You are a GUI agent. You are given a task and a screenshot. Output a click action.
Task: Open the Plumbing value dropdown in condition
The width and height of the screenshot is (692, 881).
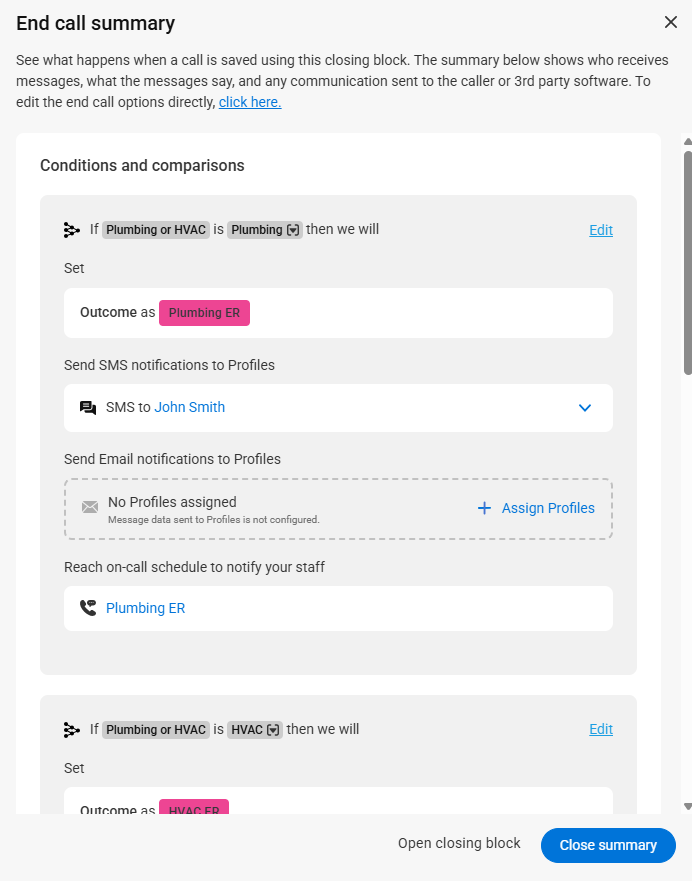[x=294, y=230]
